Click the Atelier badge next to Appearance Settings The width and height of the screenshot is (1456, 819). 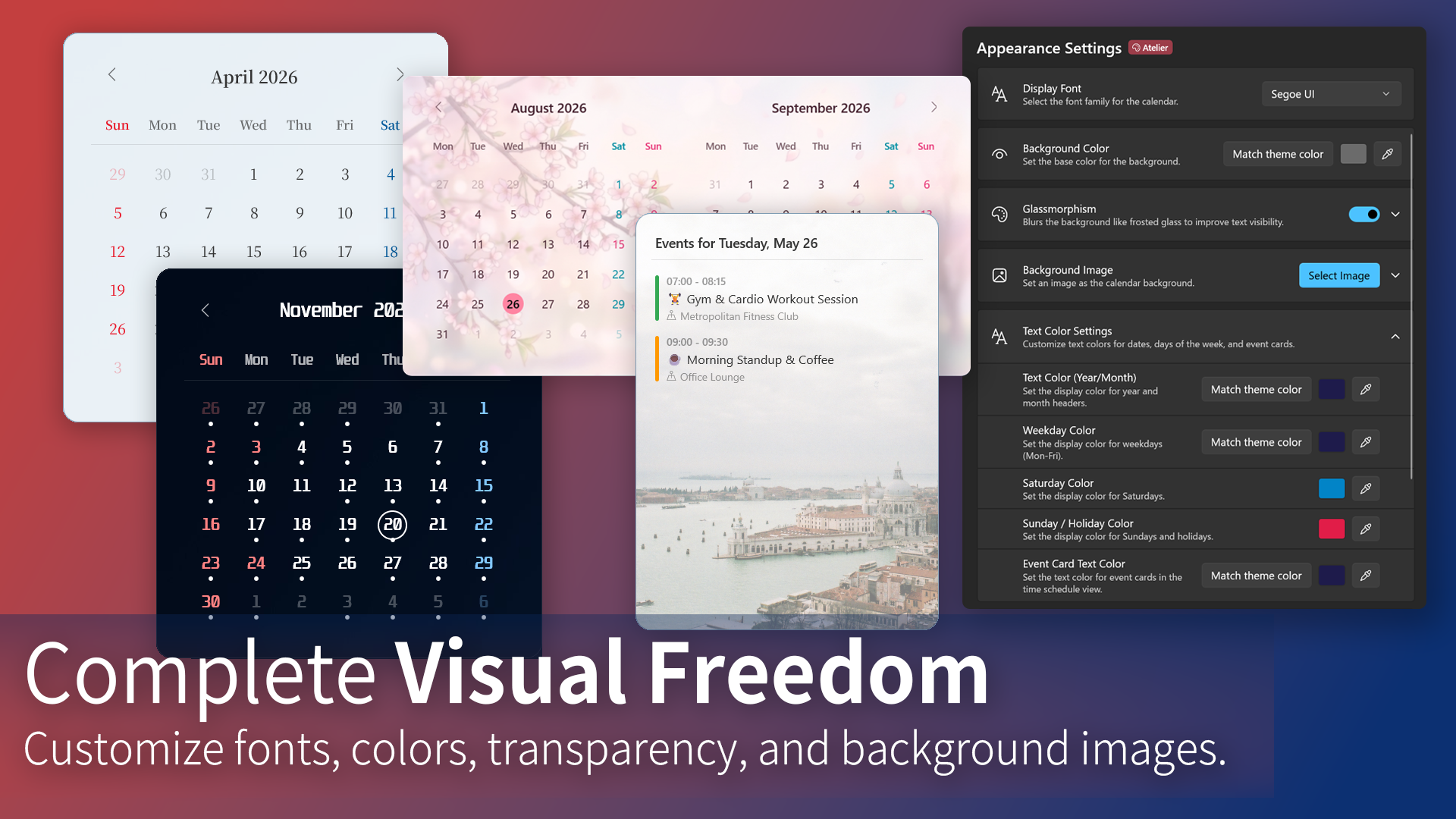click(x=1150, y=48)
